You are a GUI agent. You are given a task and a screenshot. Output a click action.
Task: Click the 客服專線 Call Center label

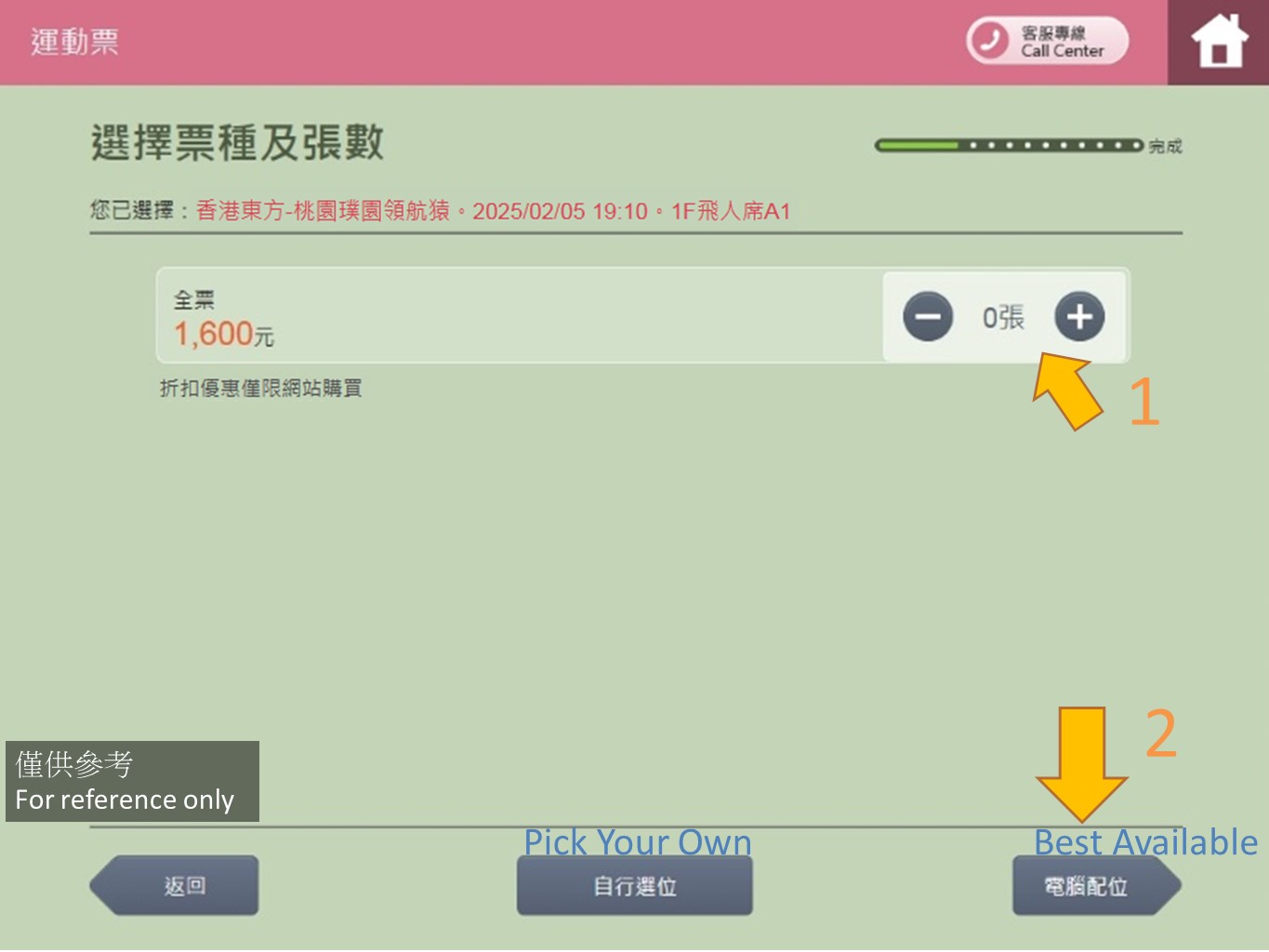pos(1062,42)
